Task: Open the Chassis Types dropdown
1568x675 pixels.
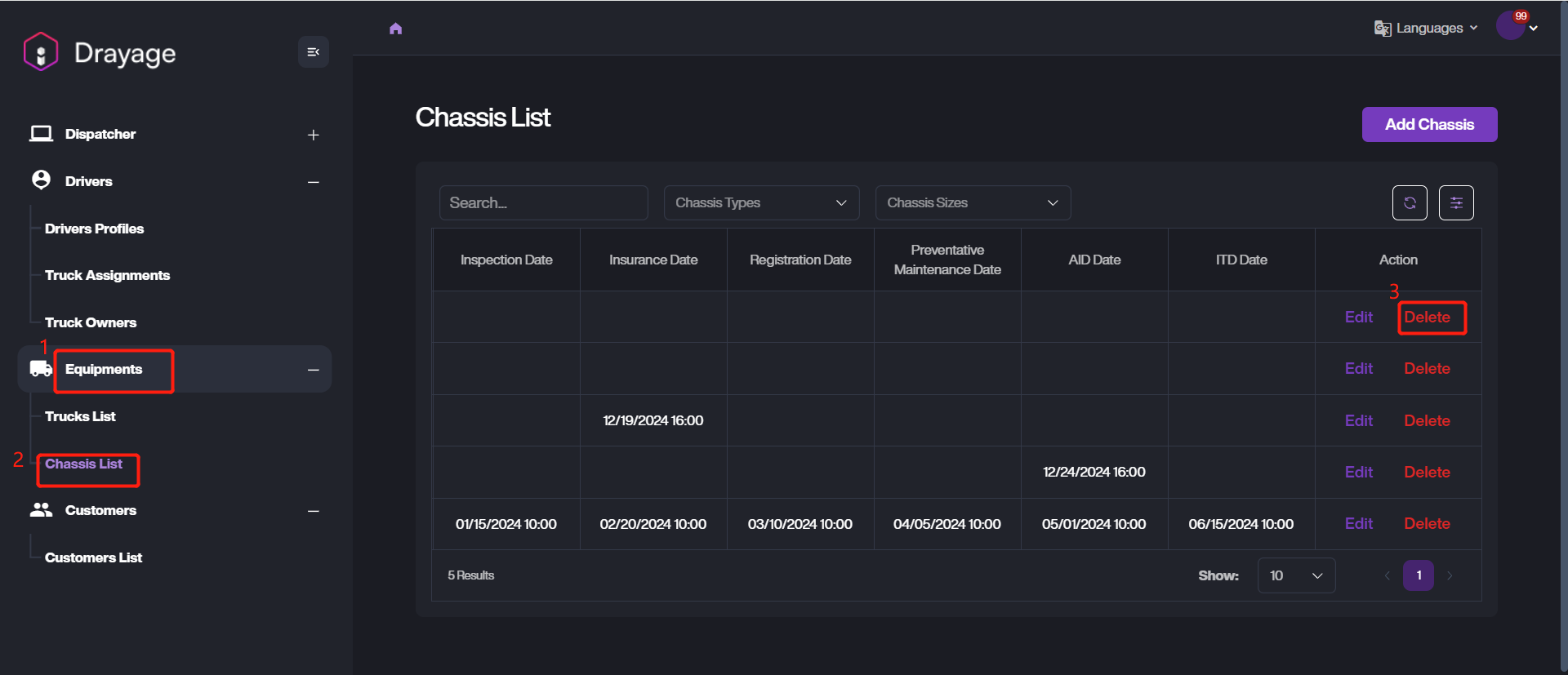Action: coord(760,203)
